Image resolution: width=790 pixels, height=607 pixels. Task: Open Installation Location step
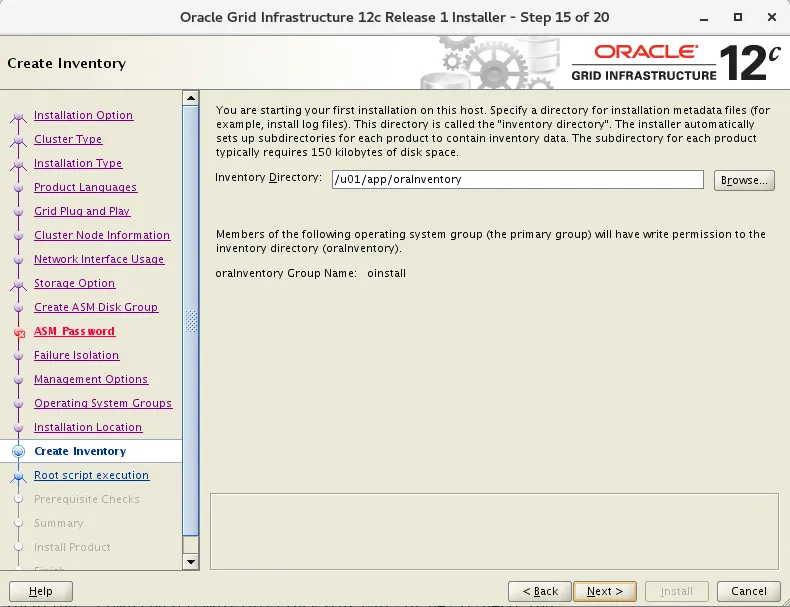pos(88,427)
